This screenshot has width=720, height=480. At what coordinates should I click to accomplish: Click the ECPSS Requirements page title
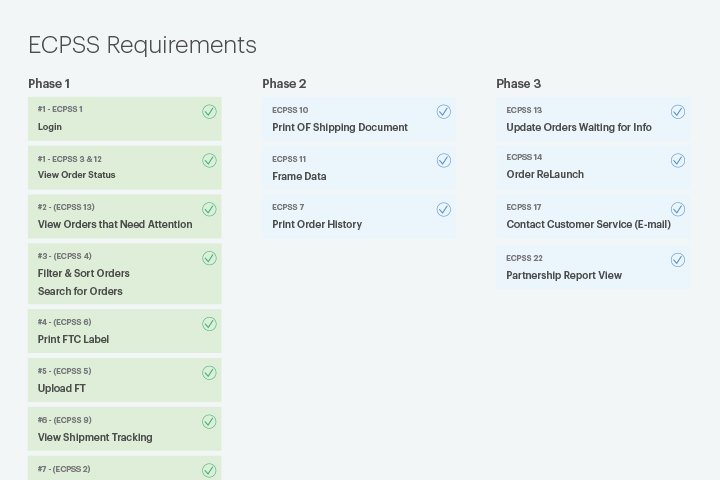(142, 45)
